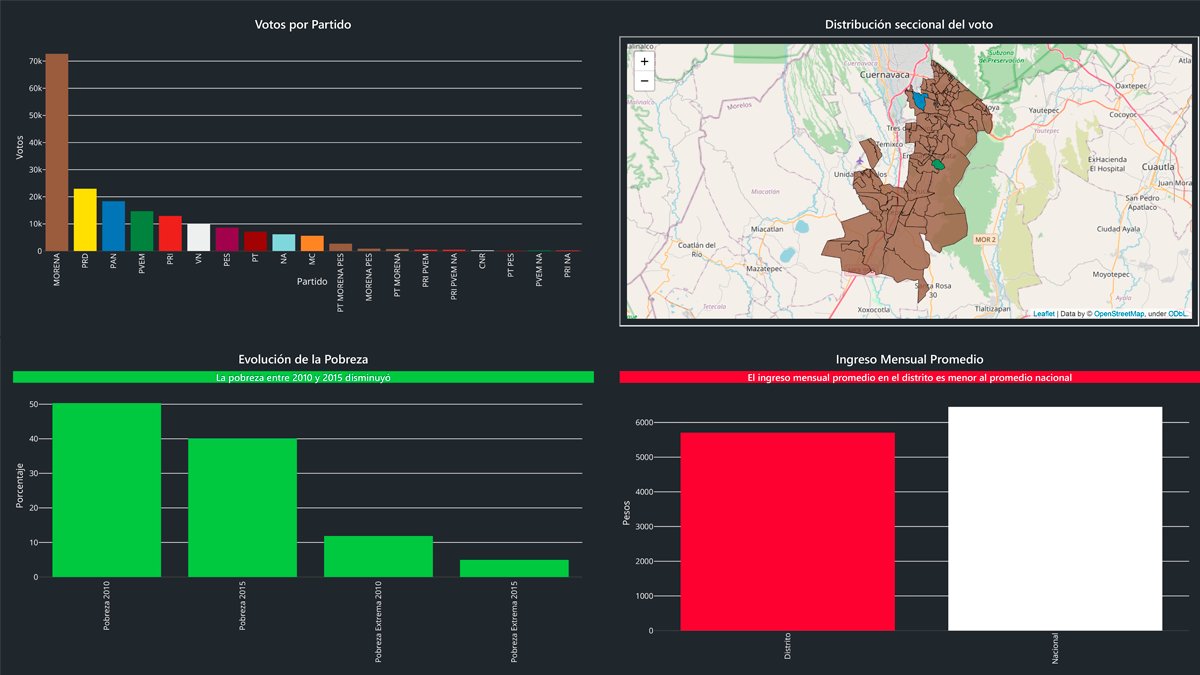Open the OpenStreetMap attribution link
Image resolution: width=1200 pixels, height=675 pixels.
[1118, 314]
